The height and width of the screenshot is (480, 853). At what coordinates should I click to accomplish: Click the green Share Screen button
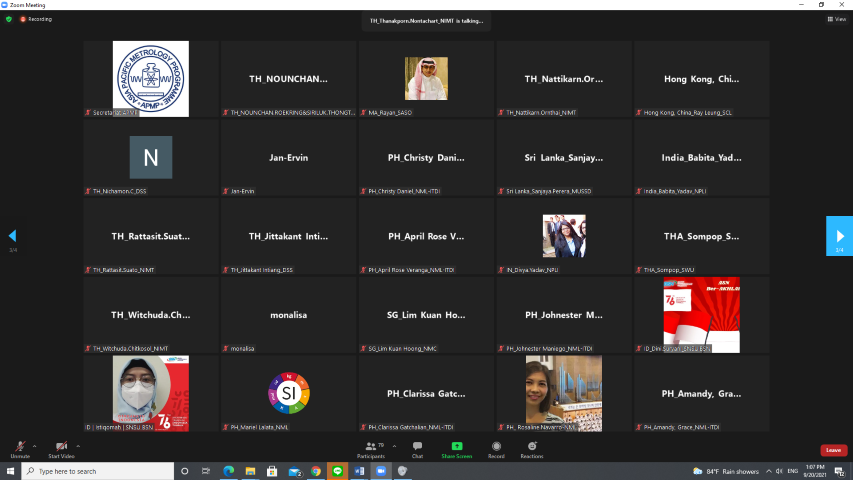click(457, 447)
